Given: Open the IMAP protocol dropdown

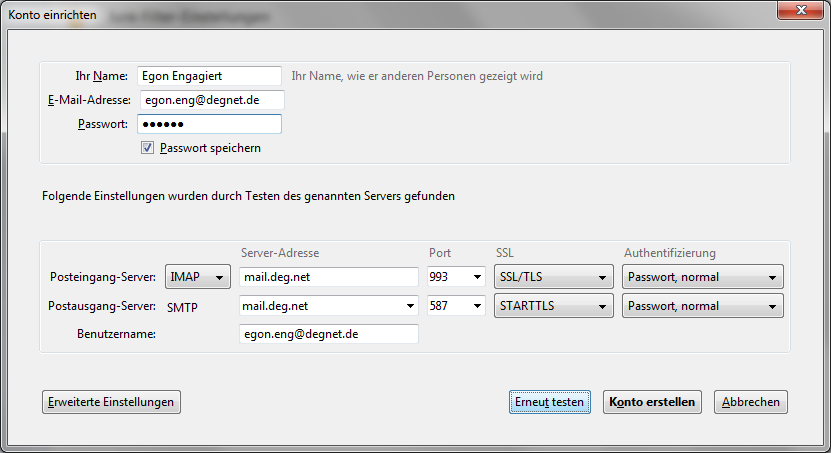Looking at the screenshot, I should (198, 277).
